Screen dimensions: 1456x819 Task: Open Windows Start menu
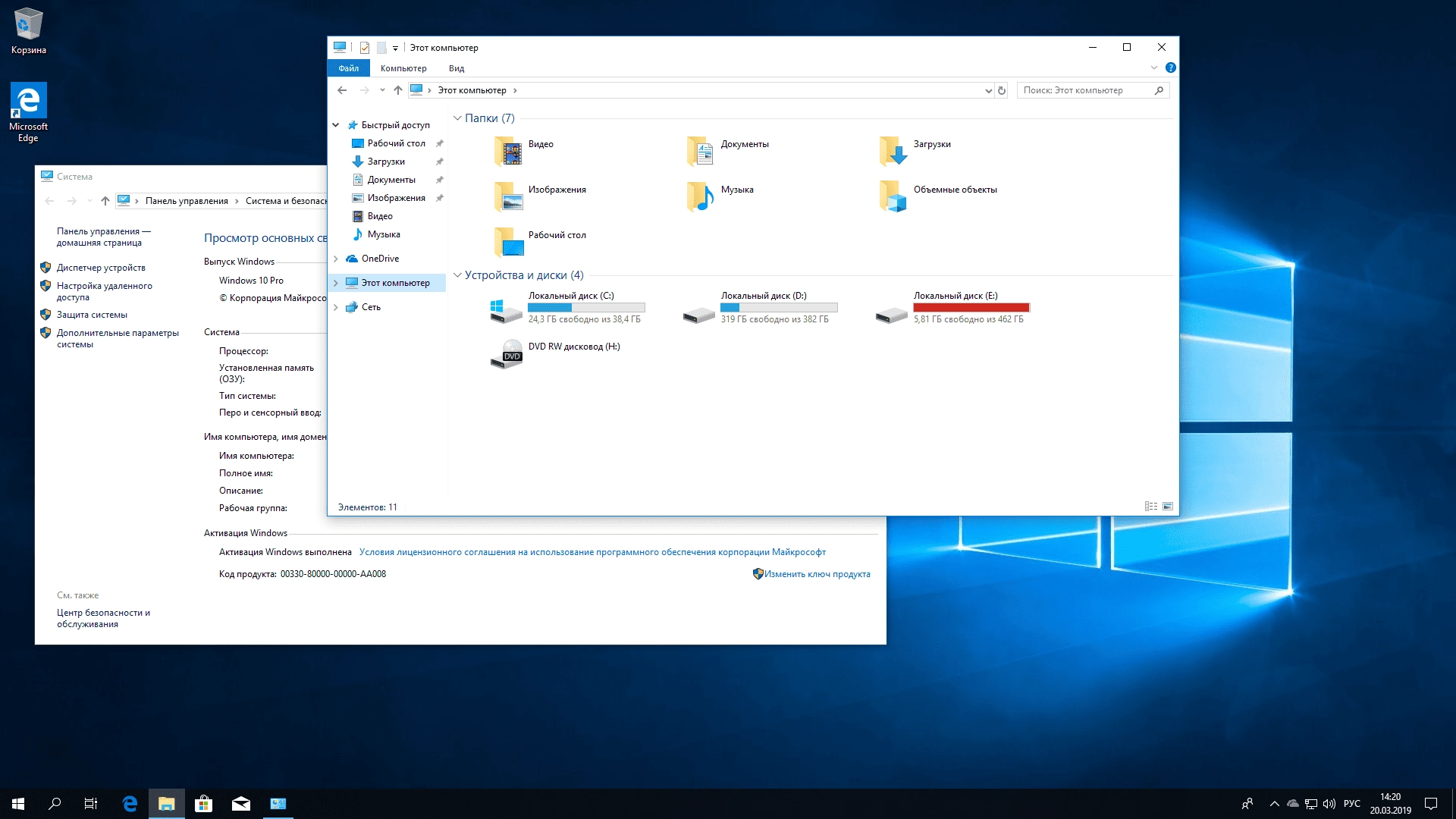tap(18, 804)
